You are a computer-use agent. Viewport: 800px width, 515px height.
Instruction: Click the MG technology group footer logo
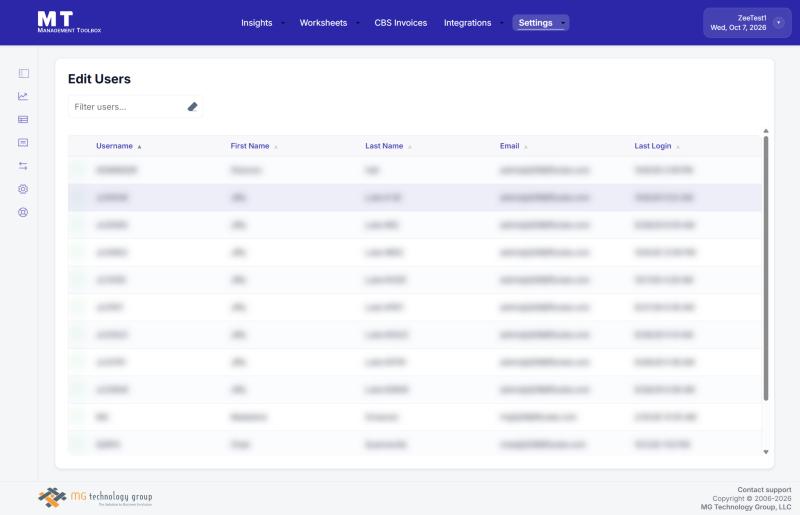coord(95,497)
